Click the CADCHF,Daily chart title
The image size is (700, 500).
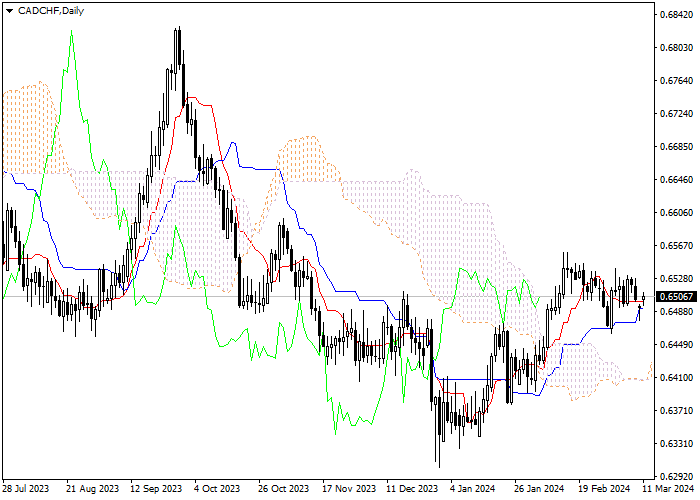click(51, 11)
